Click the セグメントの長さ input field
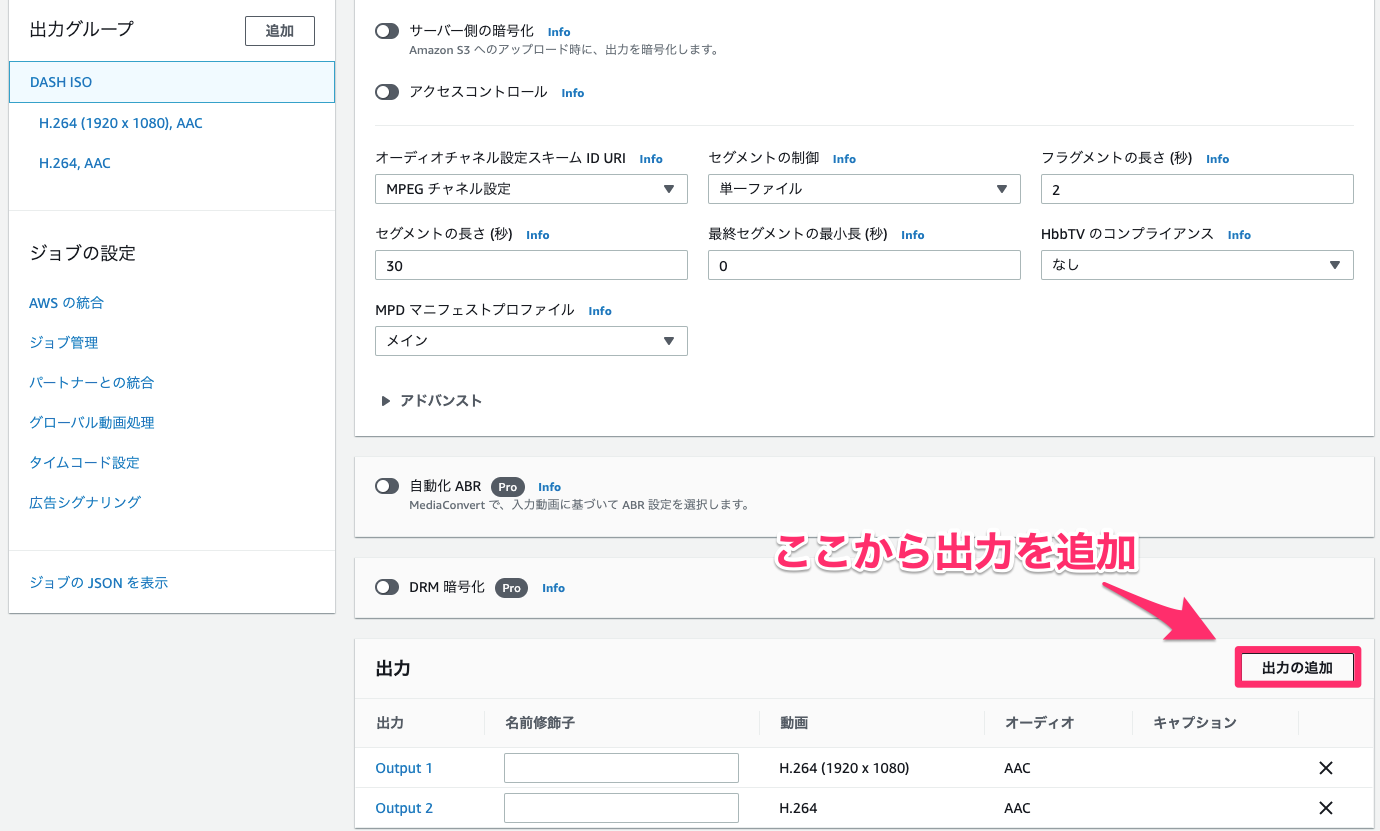This screenshot has height=831, width=1380. (531, 265)
